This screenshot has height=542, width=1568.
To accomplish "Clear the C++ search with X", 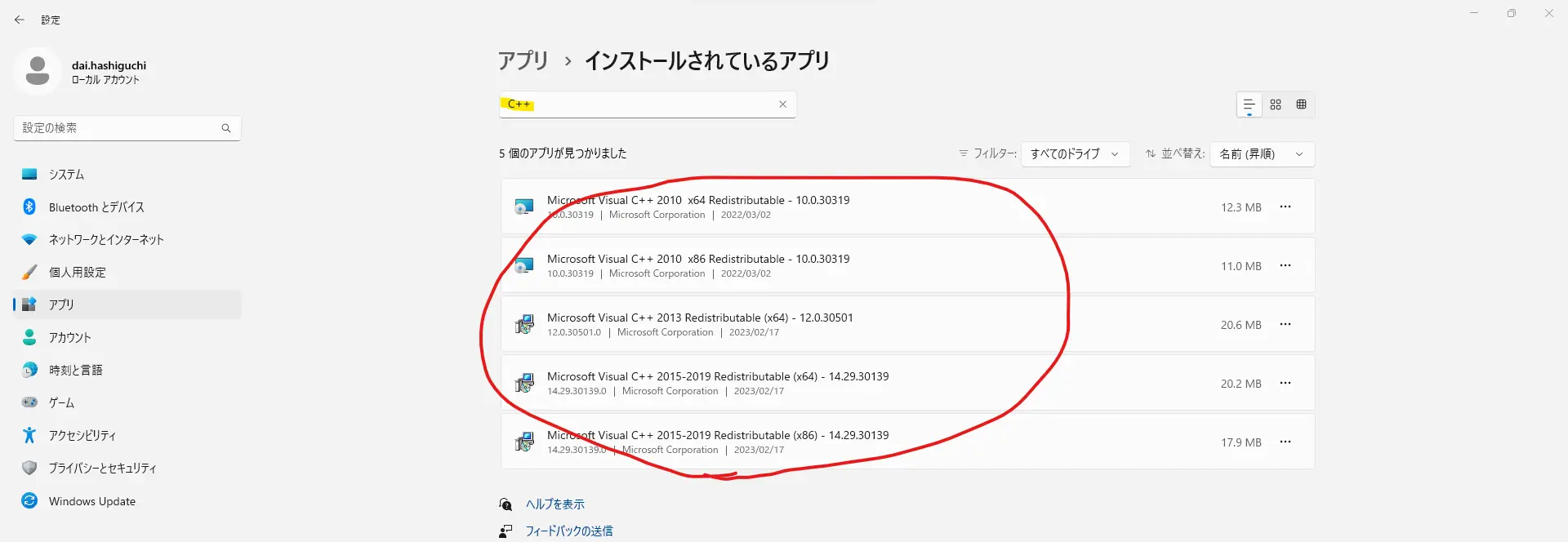I will (x=782, y=104).
